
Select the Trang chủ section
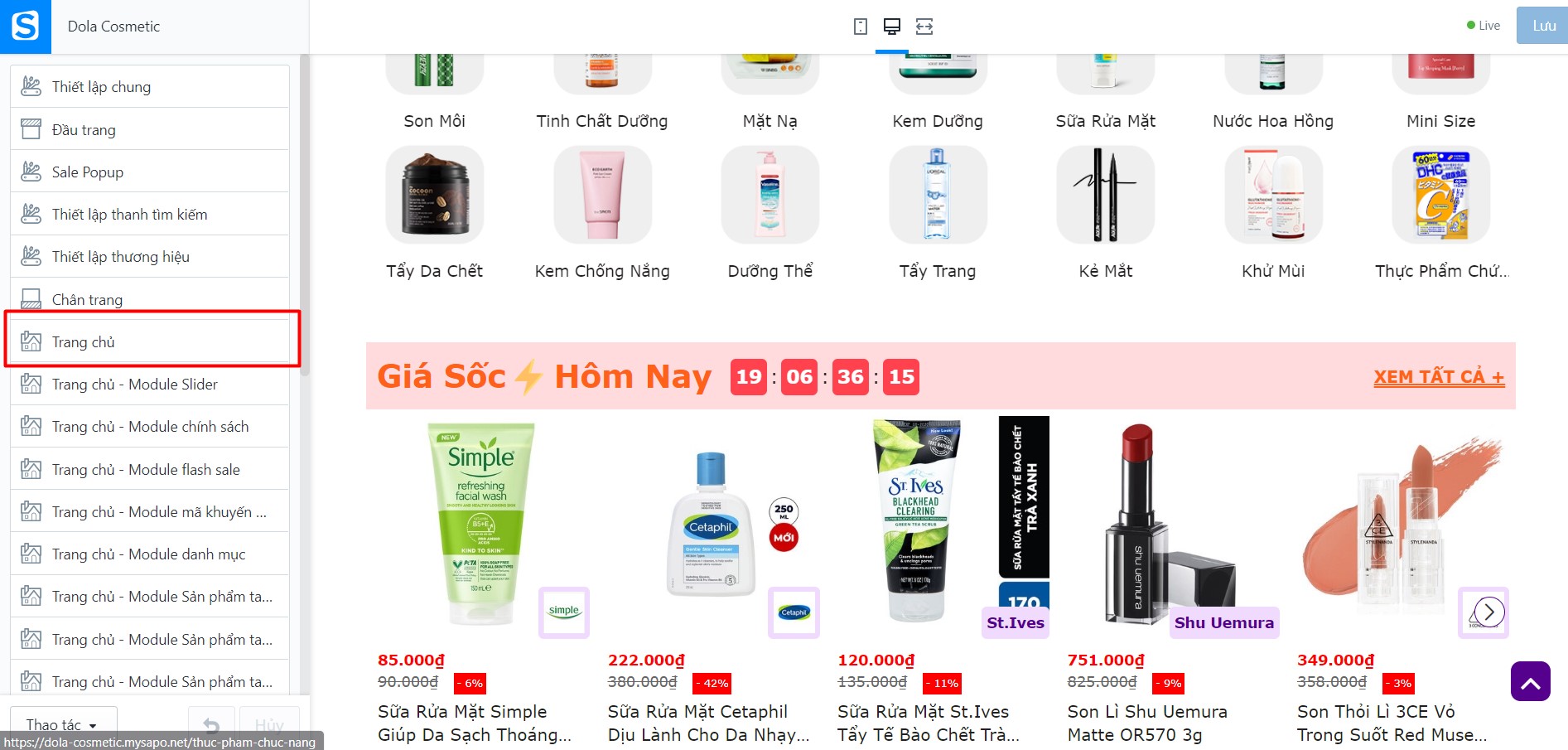pos(152,341)
